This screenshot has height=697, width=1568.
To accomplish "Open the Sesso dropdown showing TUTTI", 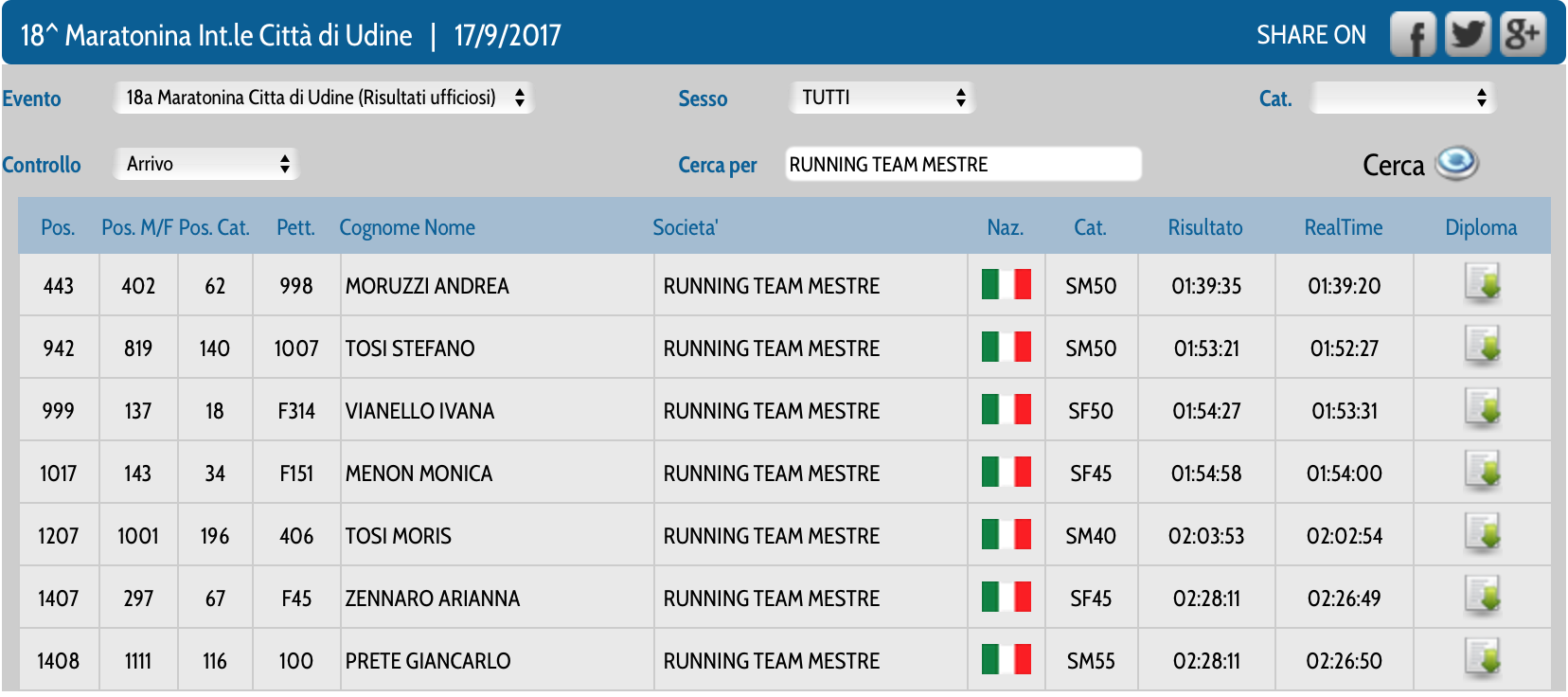I will coord(882,98).
